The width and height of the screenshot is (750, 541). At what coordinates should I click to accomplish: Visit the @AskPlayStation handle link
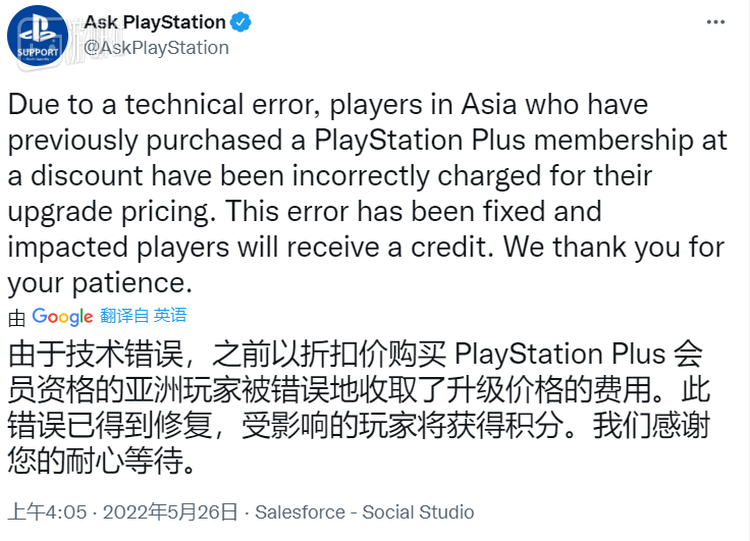click(x=156, y=48)
